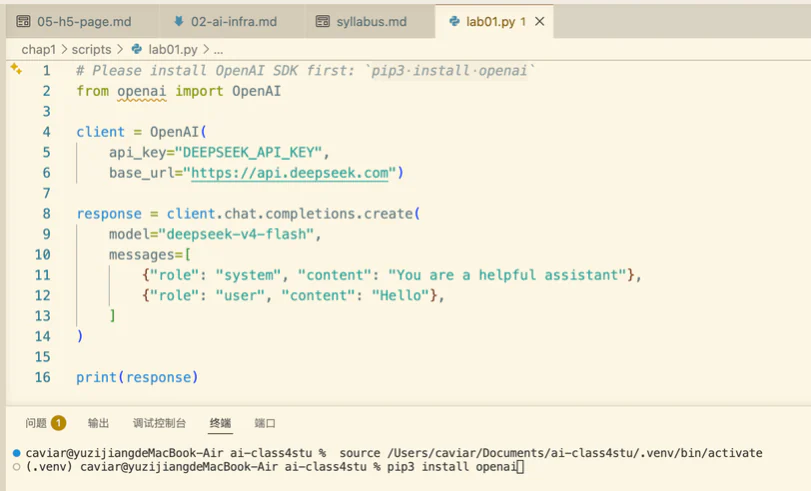Open the 02-ai-infra.md tab
Viewport: 811px width, 491px height.
pyautogui.click(x=232, y=22)
